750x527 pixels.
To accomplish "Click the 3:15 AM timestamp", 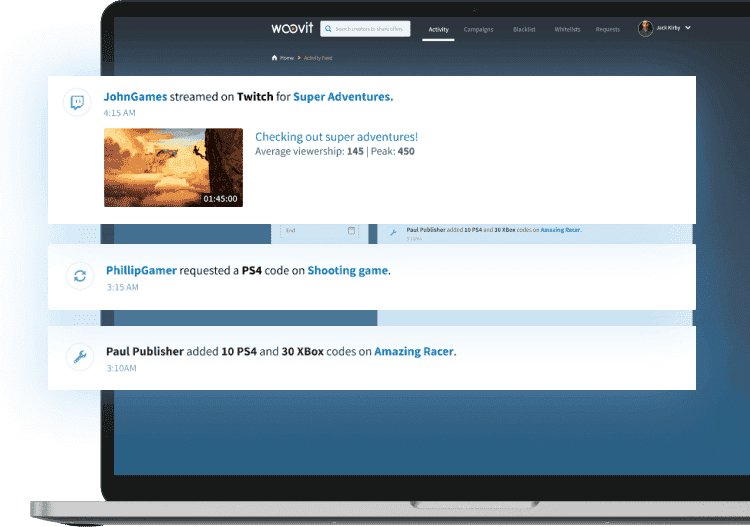I will pyautogui.click(x=122, y=287).
